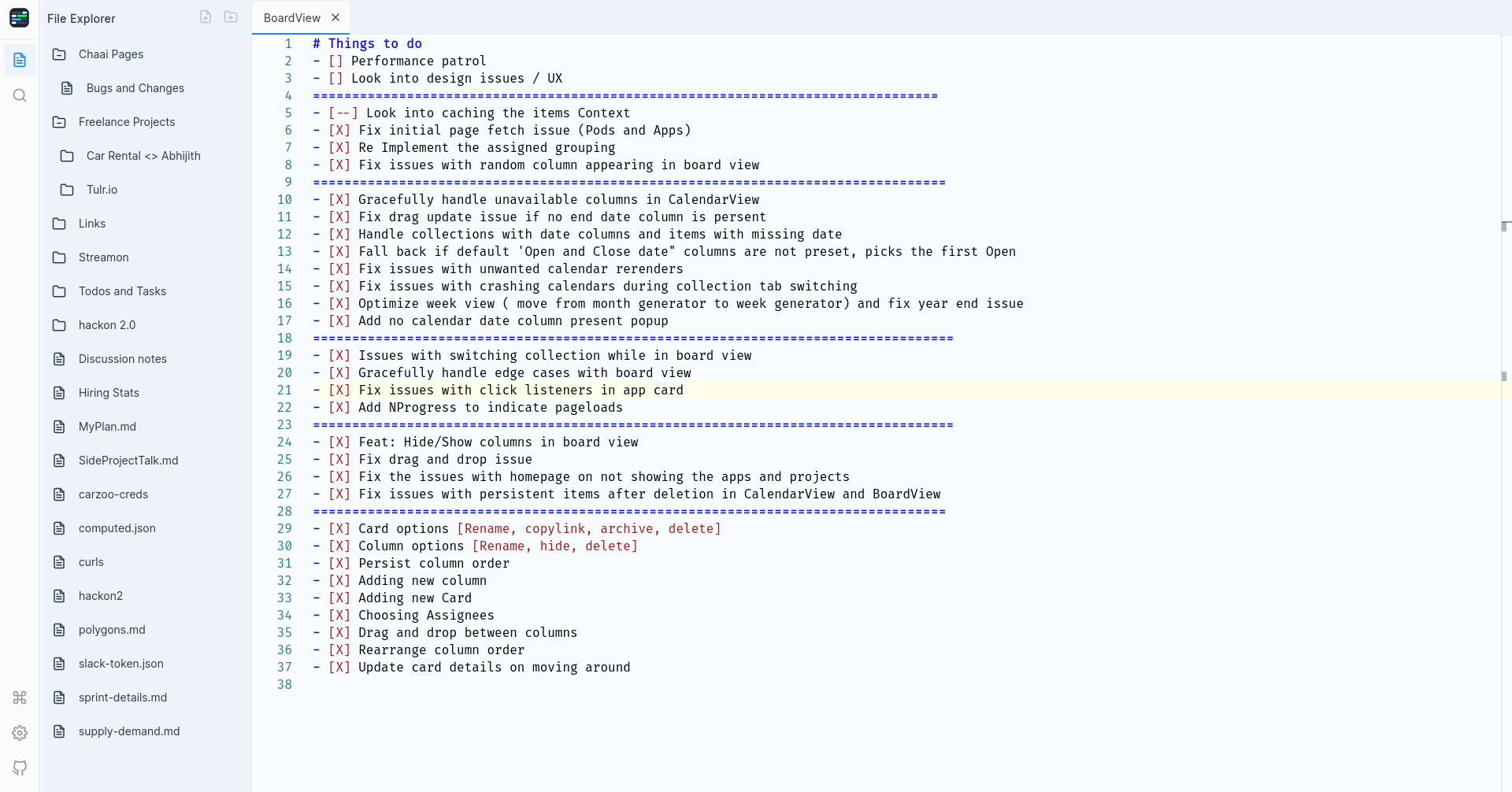Image resolution: width=1512 pixels, height=792 pixels.
Task: Open the command palette icon
Action: 20,698
